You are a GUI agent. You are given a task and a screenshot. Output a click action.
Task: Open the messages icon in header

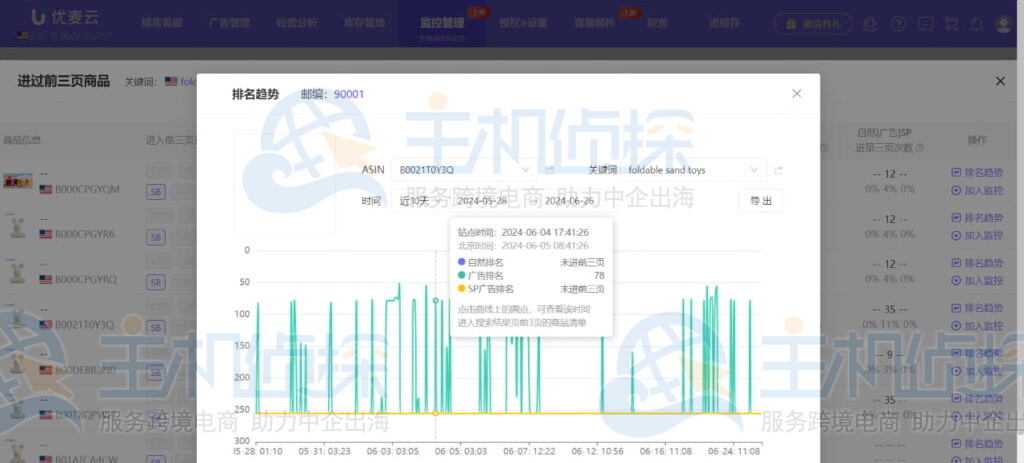tap(925, 24)
